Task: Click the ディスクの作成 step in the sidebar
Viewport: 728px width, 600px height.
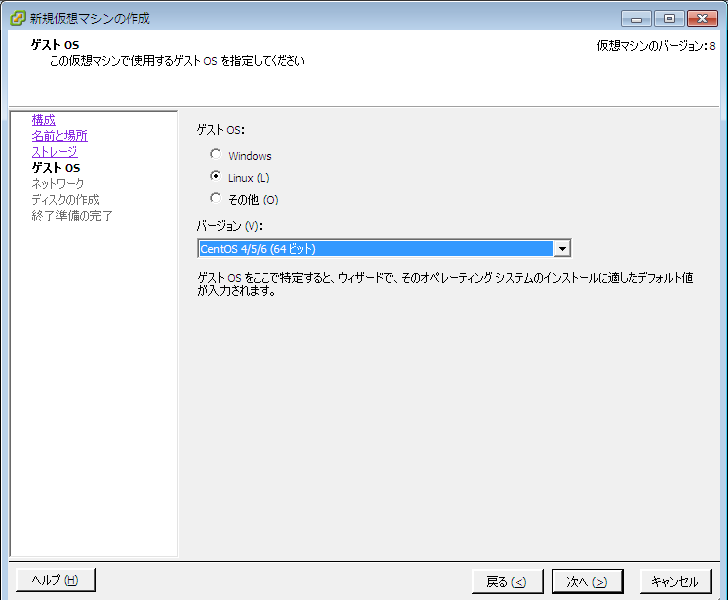Action: point(65,200)
